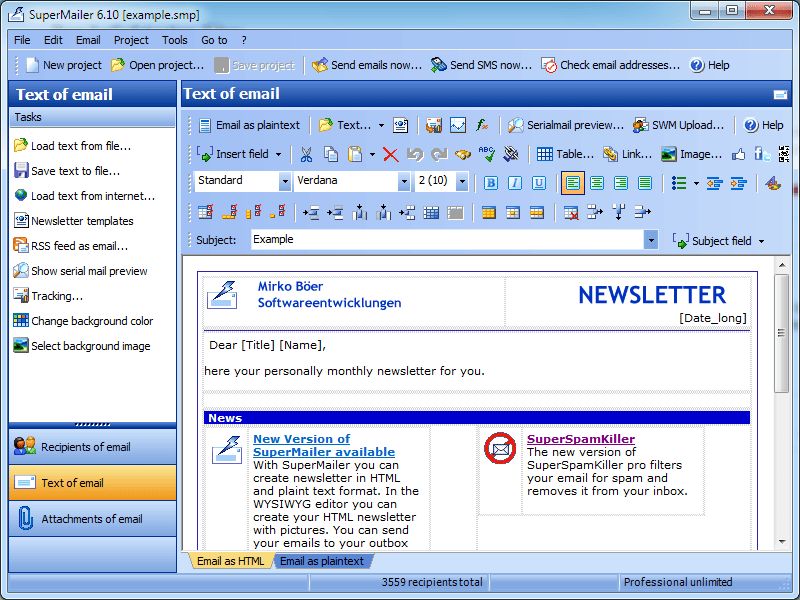Expand the Text... dropdown arrow
The height and width of the screenshot is (600, 800).
[x=381, y=125]
